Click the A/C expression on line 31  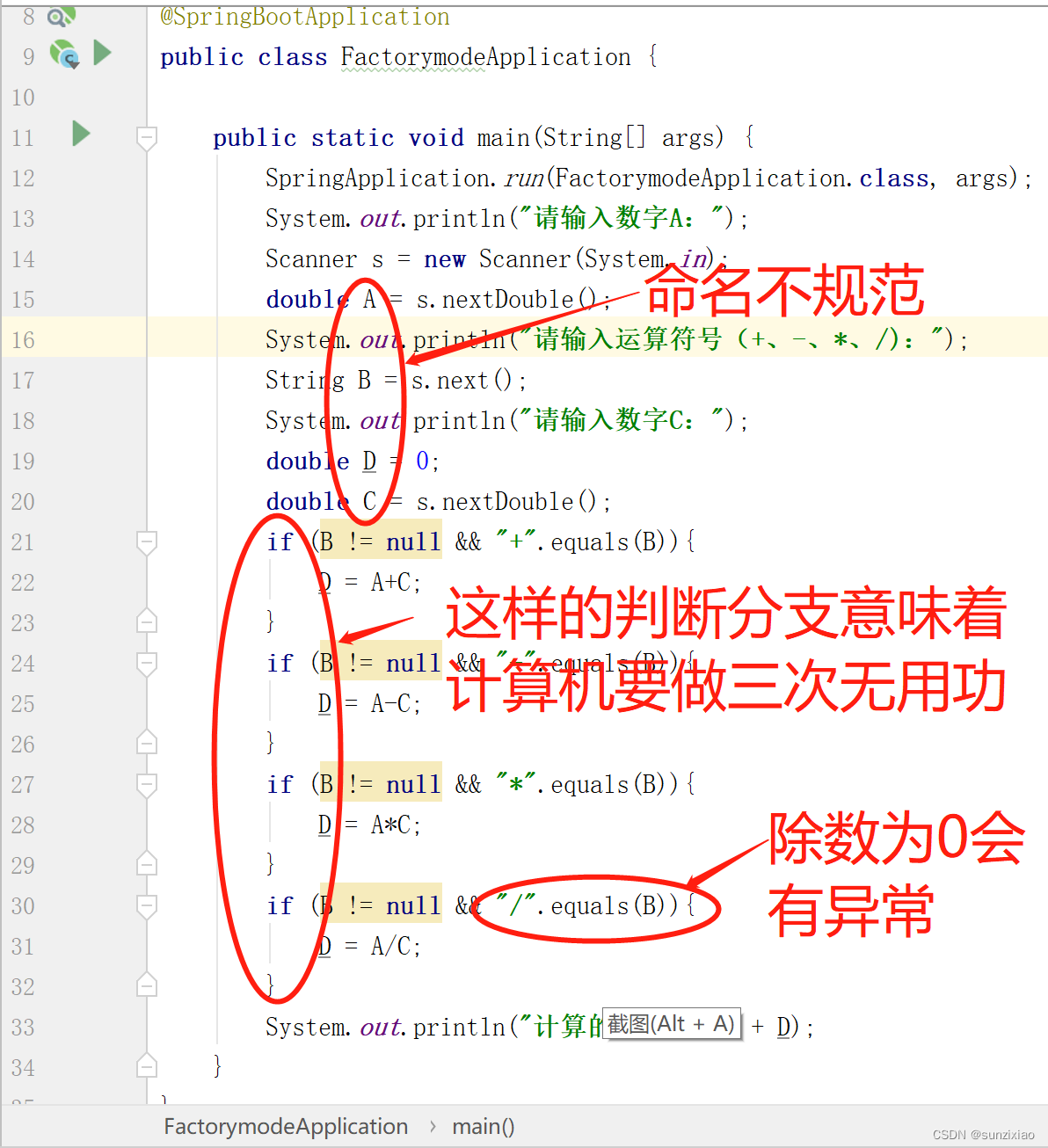coord(391,947)
